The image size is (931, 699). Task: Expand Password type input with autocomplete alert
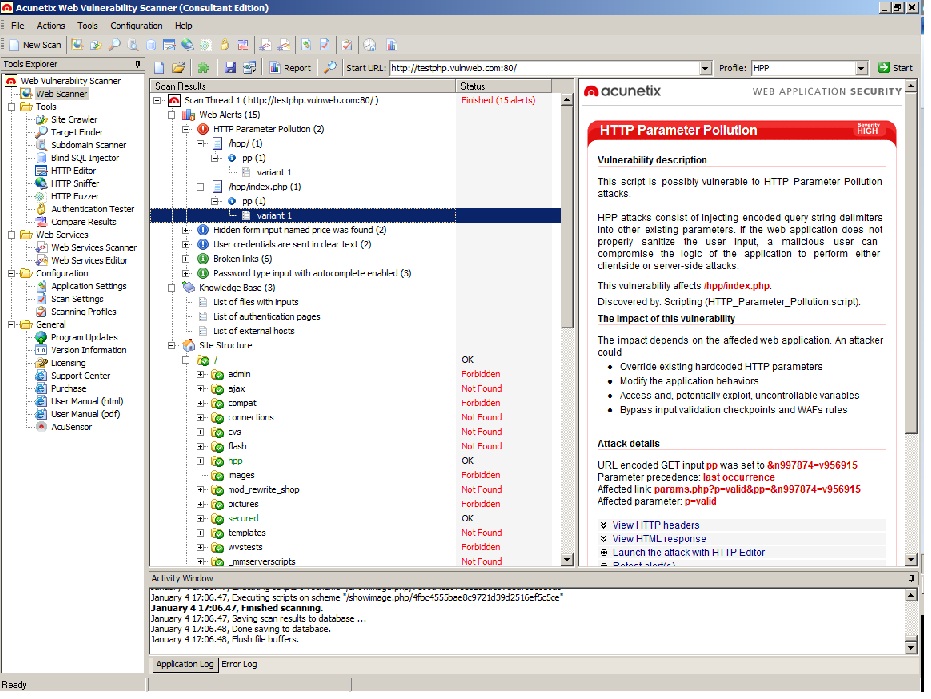point(186,273)
